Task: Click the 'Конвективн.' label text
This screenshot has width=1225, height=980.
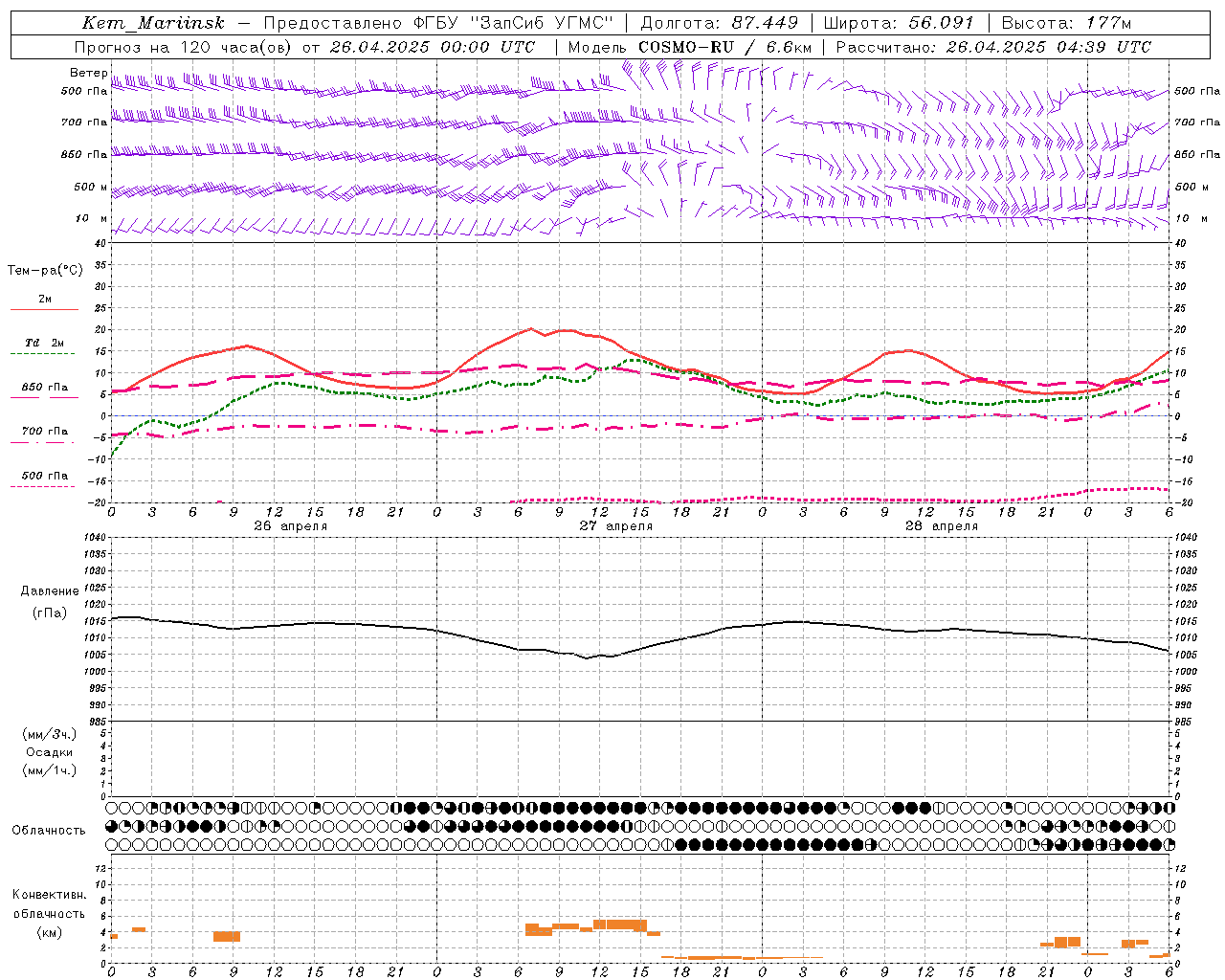Action: click(x=50, y=895)
